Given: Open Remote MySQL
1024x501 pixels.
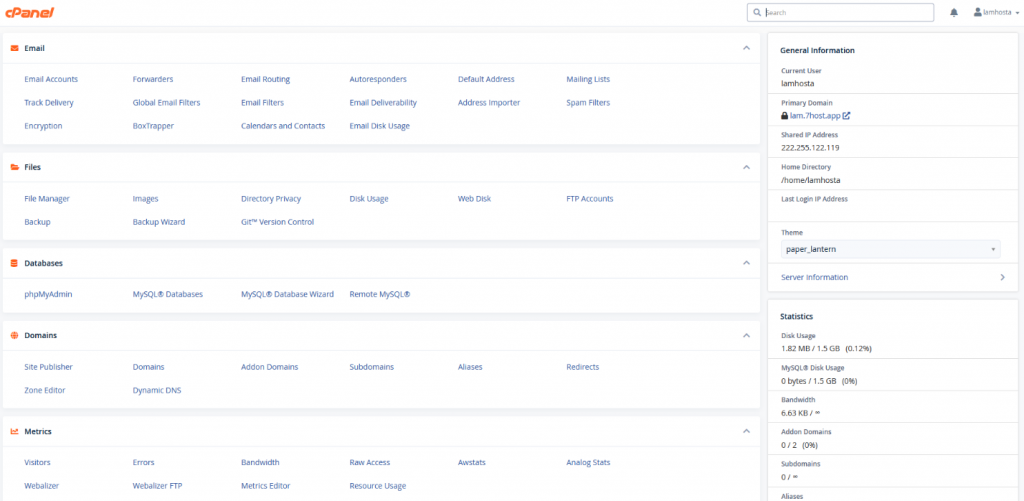Looking at the screenshot, I should click(380, 295).
